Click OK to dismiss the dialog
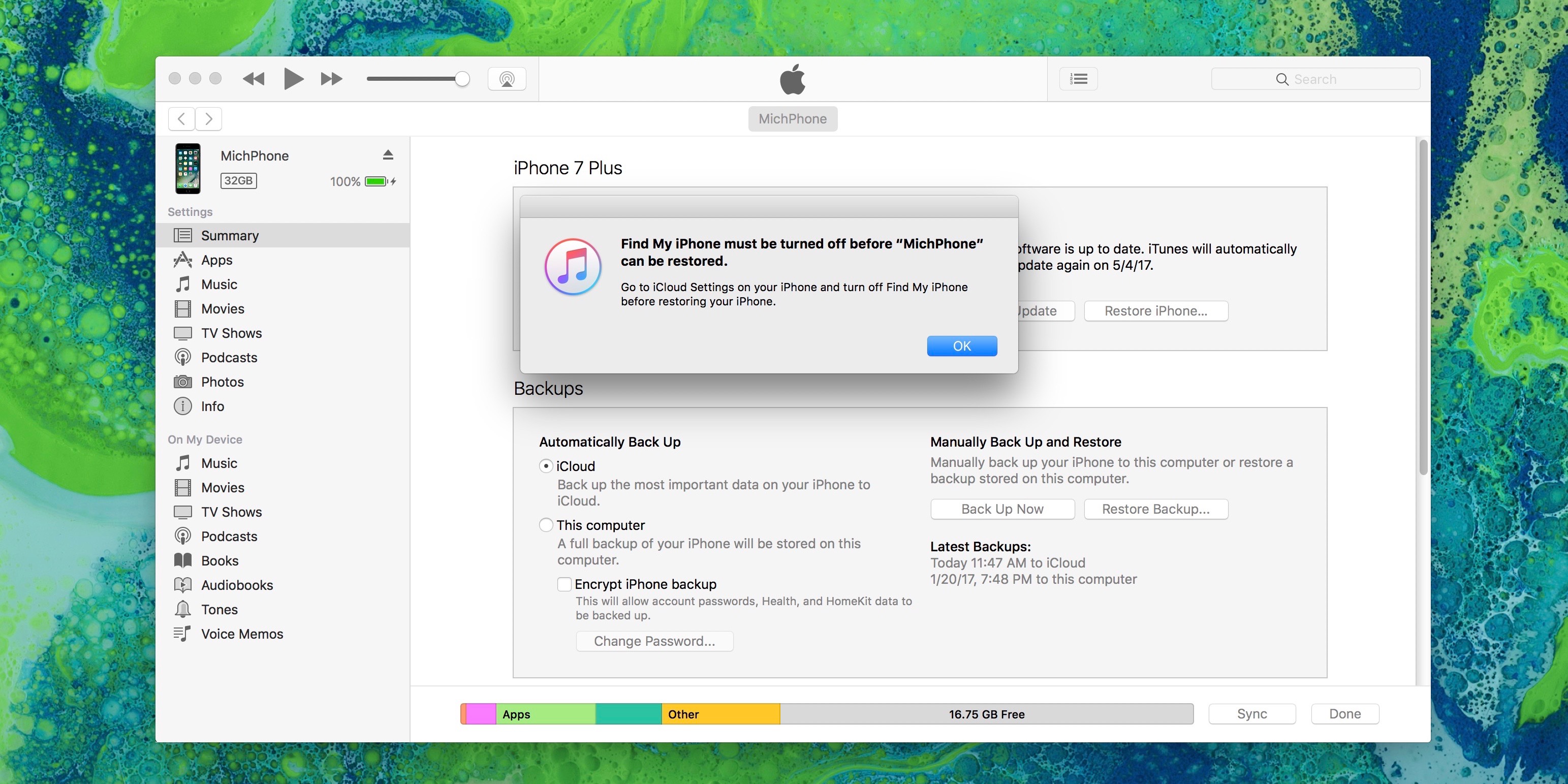Screen dimensions: 1568x784 point(961,346)
